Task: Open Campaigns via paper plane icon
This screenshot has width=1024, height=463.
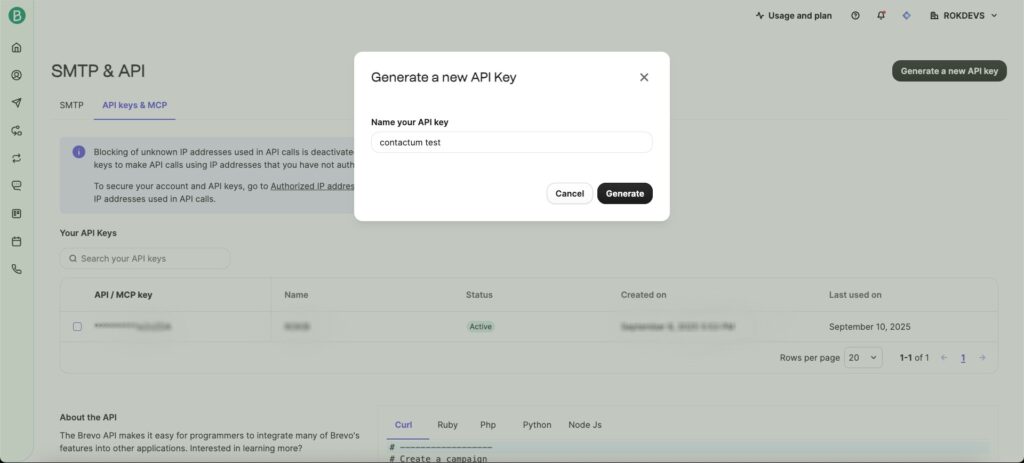Action: (x=16, y=103)
